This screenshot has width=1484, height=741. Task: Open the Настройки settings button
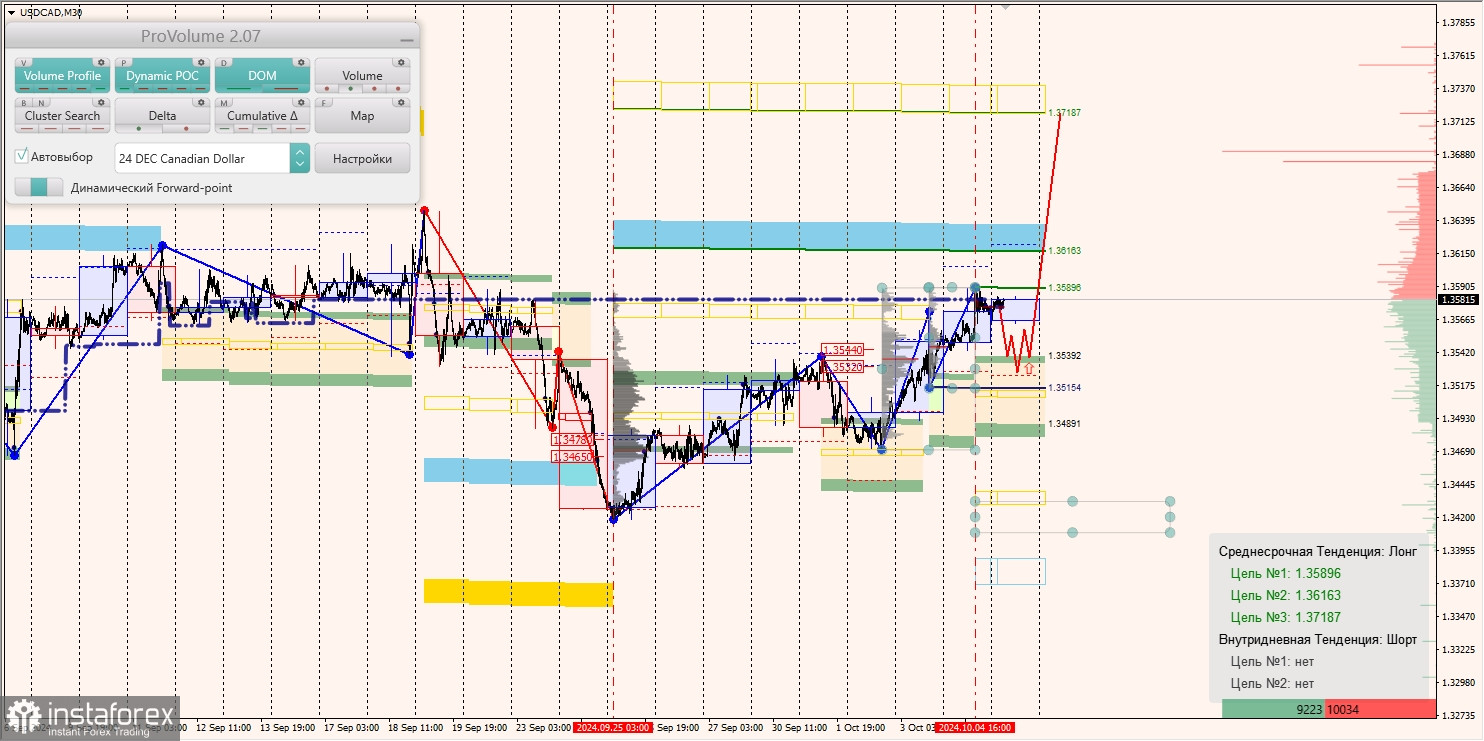362,158
